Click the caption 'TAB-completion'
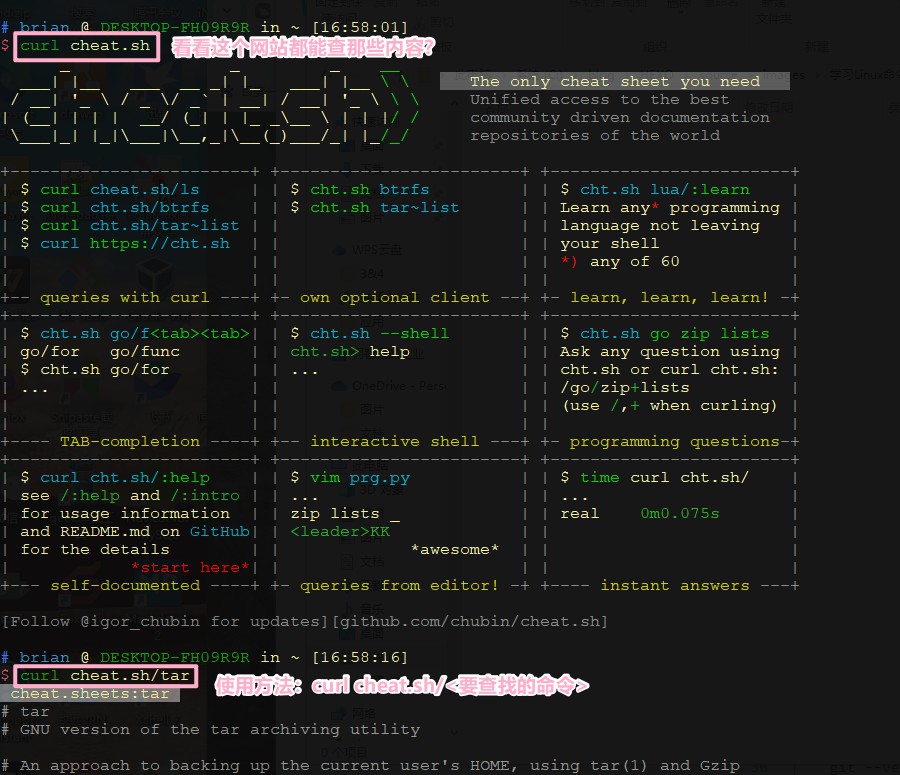 click(130, 441)
